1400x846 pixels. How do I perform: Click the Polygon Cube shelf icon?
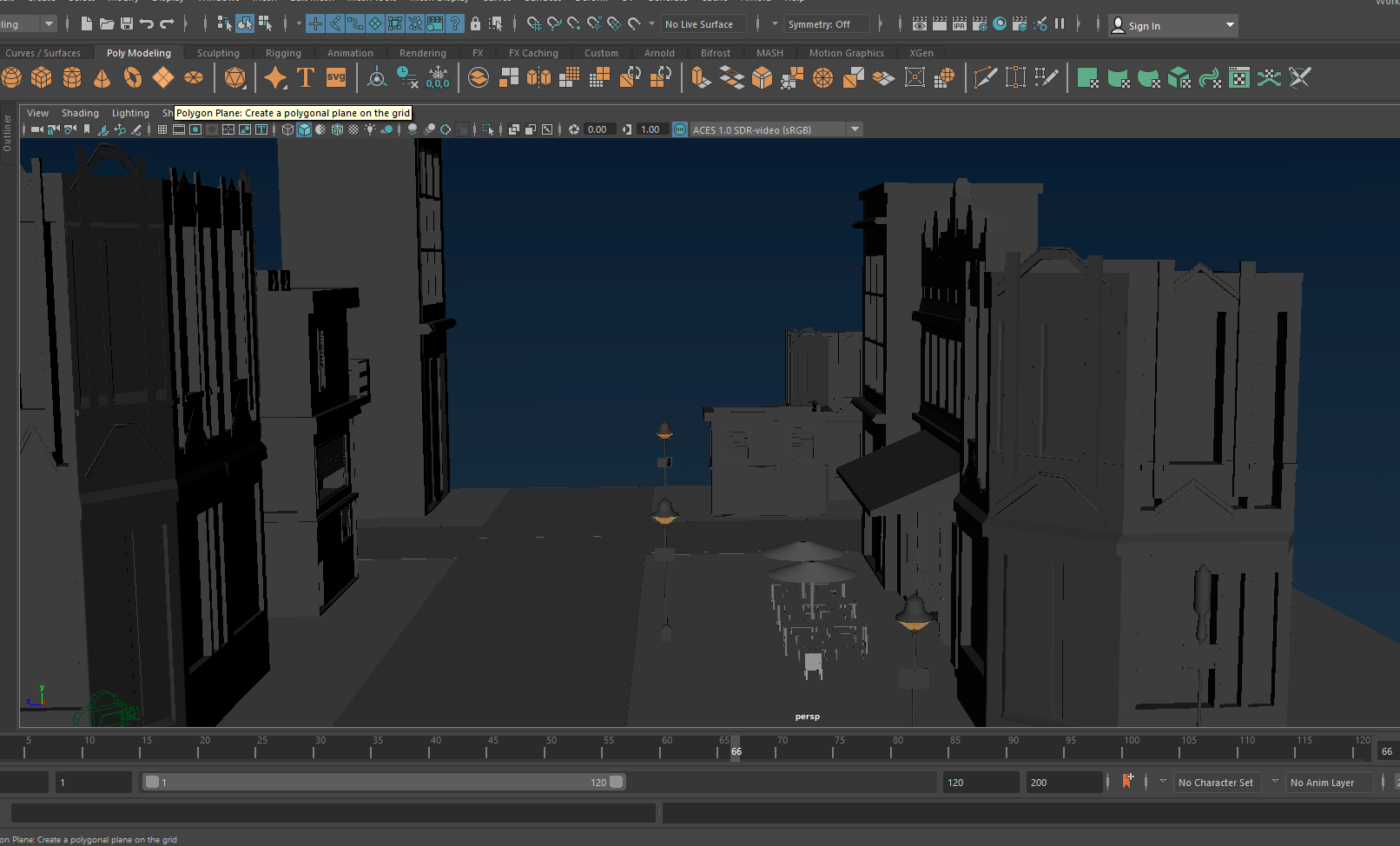(x=41, y=78)
